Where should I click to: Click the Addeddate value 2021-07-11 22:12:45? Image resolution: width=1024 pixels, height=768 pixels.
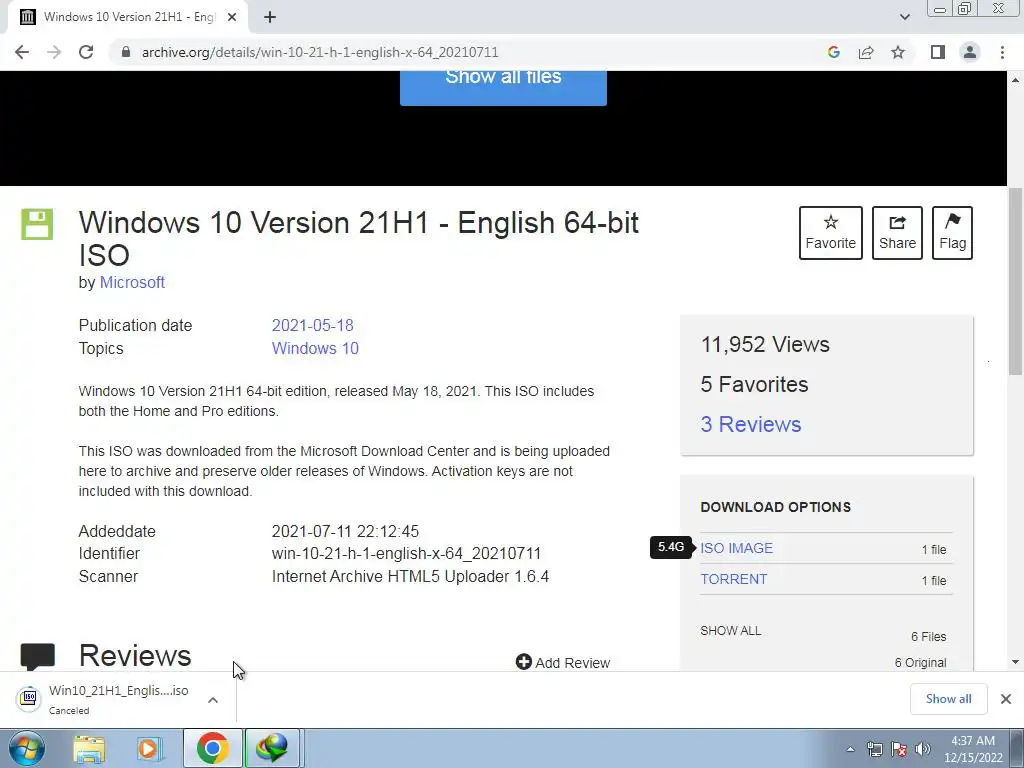click(345, 531)
